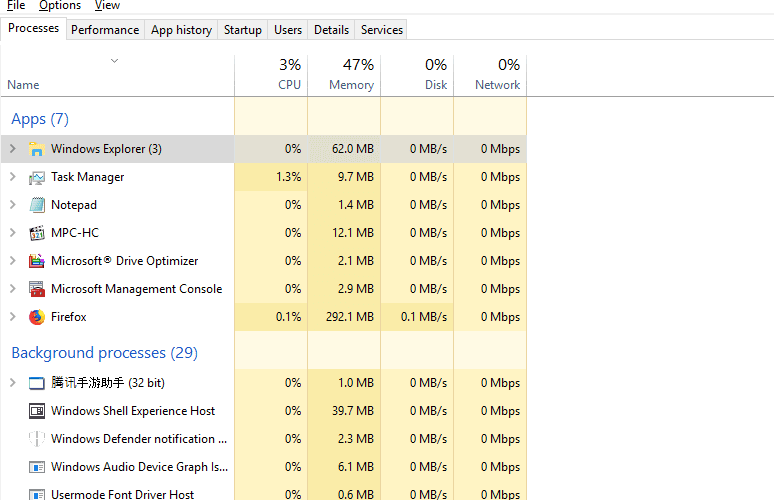
Task: Click Task Manager's 1.3% CPU value
Action: [288, 177]
